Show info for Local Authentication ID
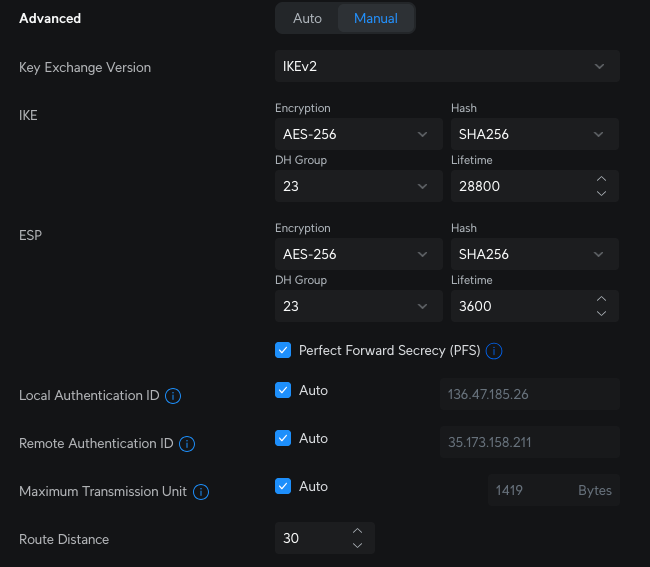Image resolution: width=650 pixels, height=567 pixels. 173,396
